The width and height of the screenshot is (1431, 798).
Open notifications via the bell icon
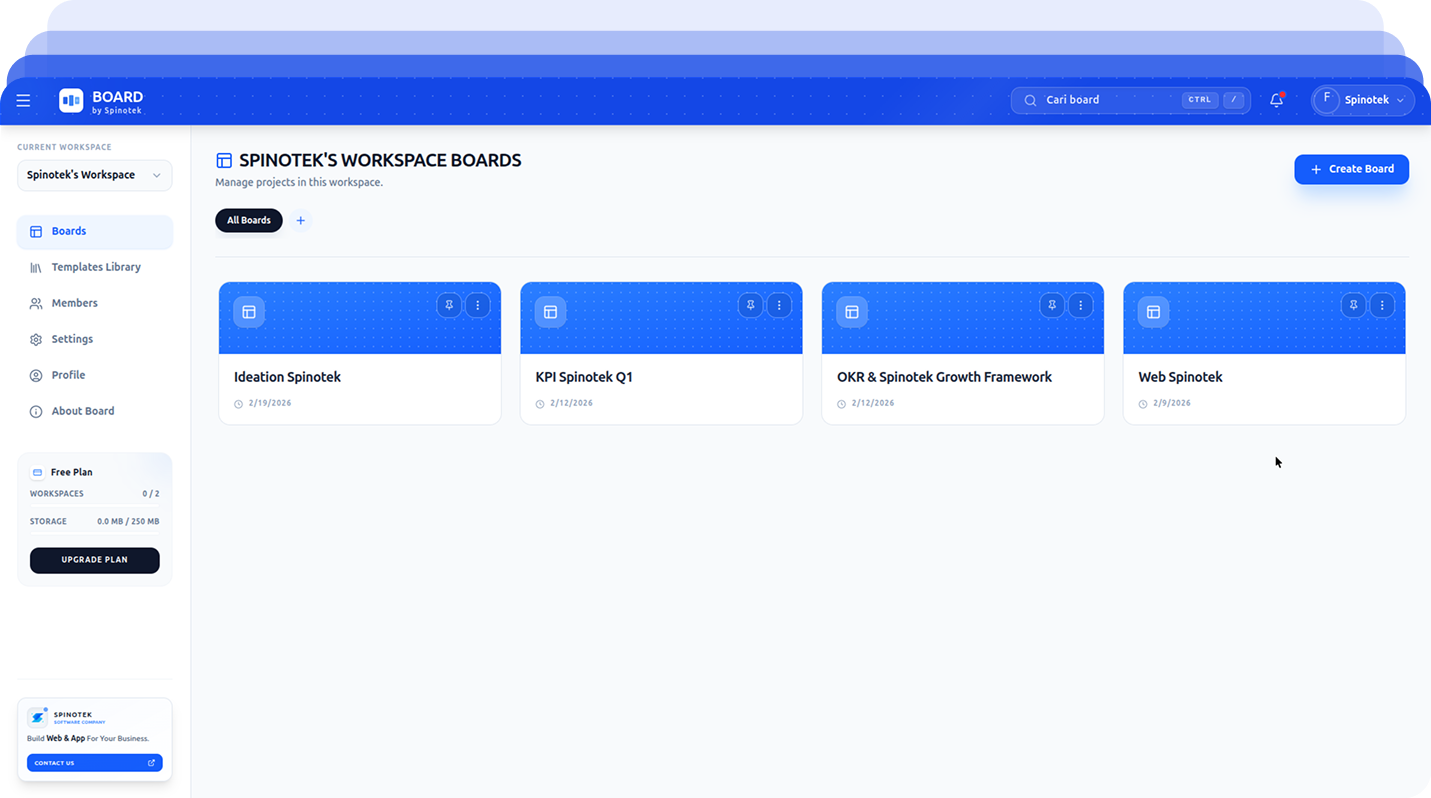(x=1276, y=100)
